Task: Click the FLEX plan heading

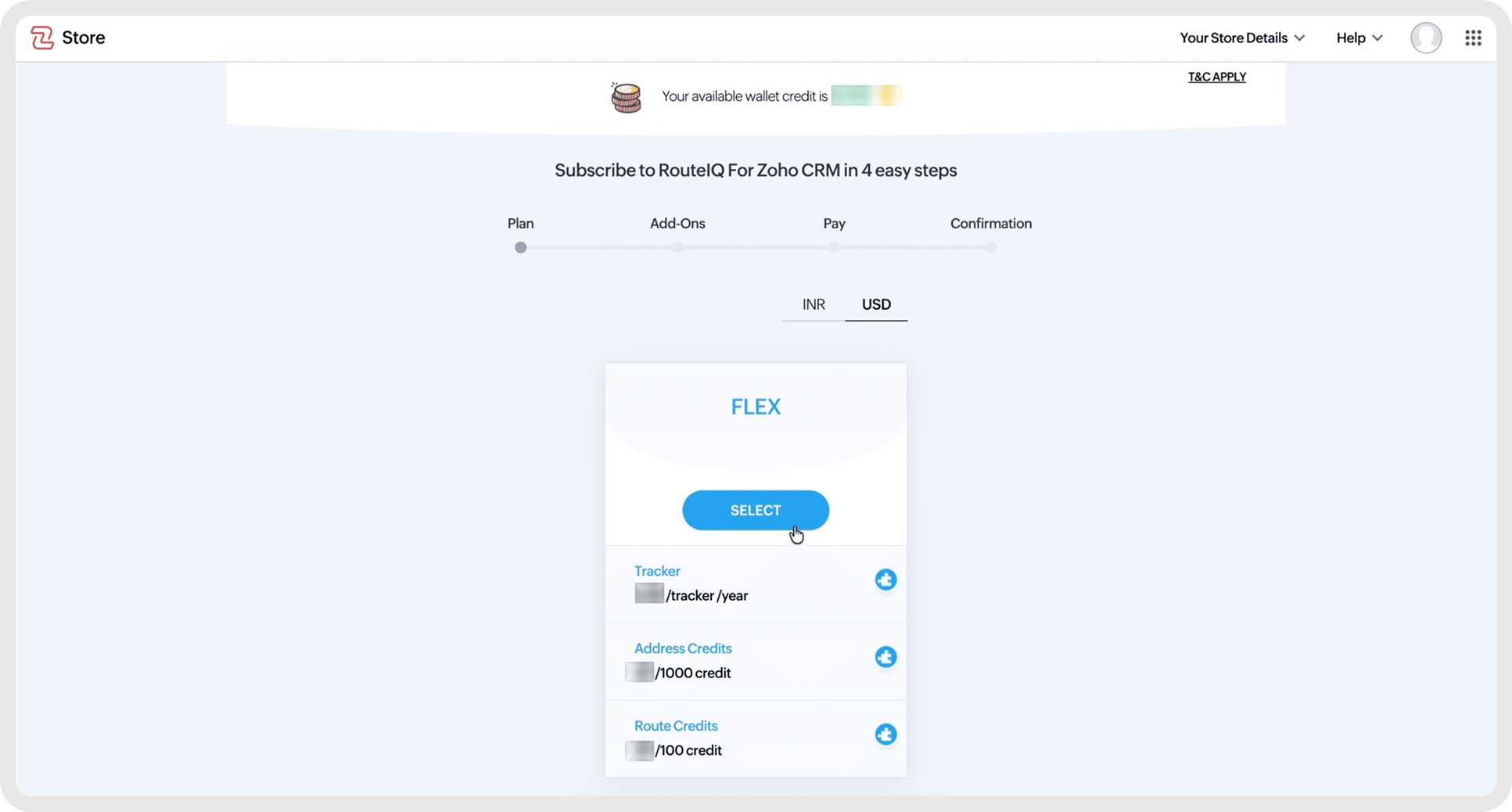Action: [756, 407]
